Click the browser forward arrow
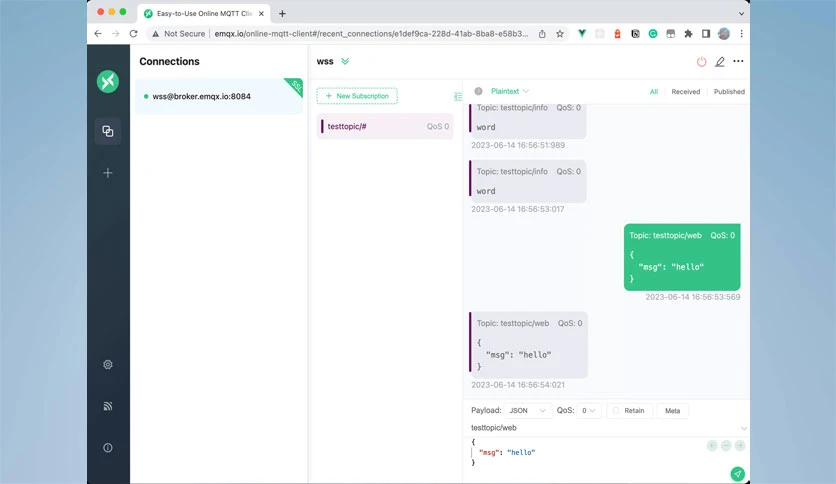 pyautogui.click(x=115, y=34)
